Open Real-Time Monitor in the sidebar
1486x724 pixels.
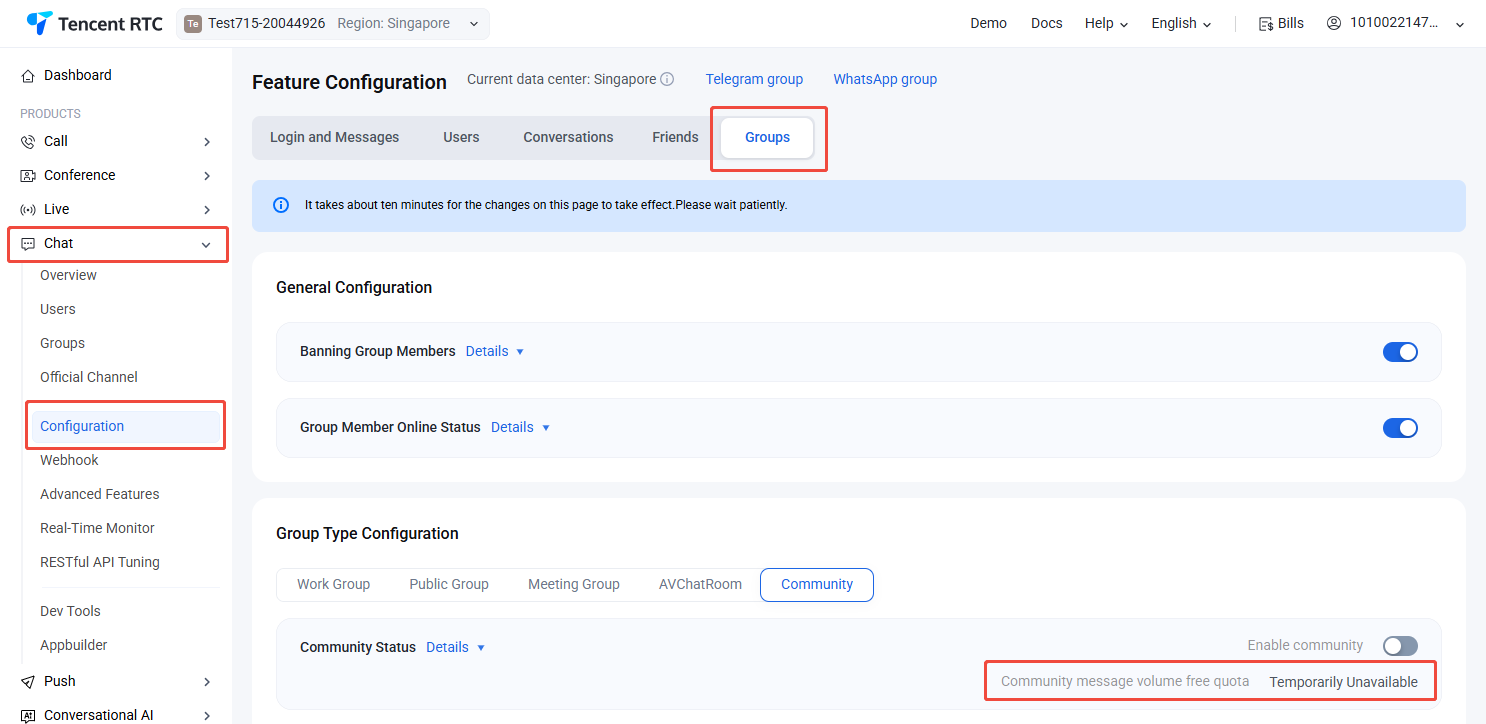(x=97, y=529)
